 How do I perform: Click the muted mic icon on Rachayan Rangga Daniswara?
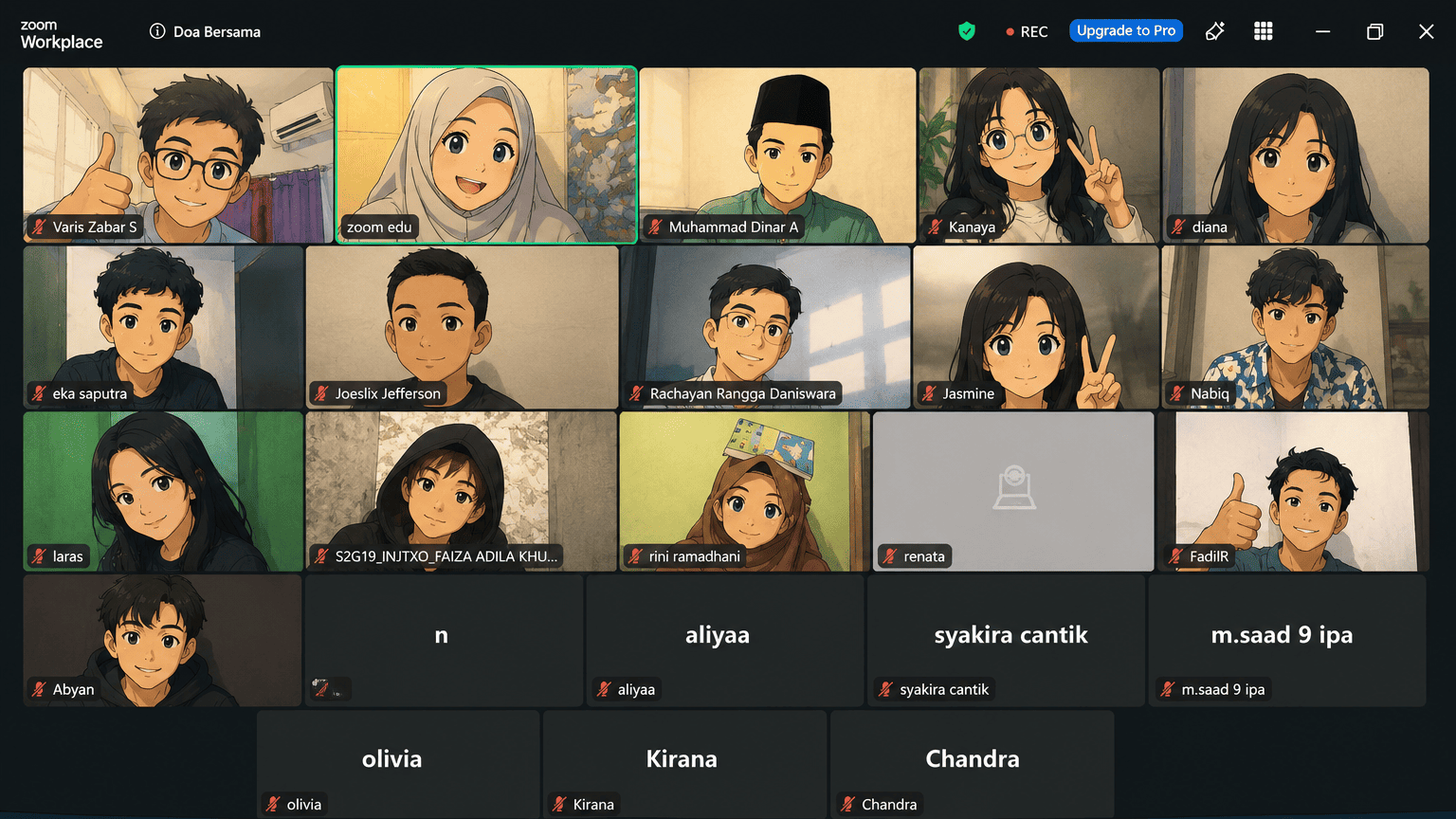coord(636,393)
